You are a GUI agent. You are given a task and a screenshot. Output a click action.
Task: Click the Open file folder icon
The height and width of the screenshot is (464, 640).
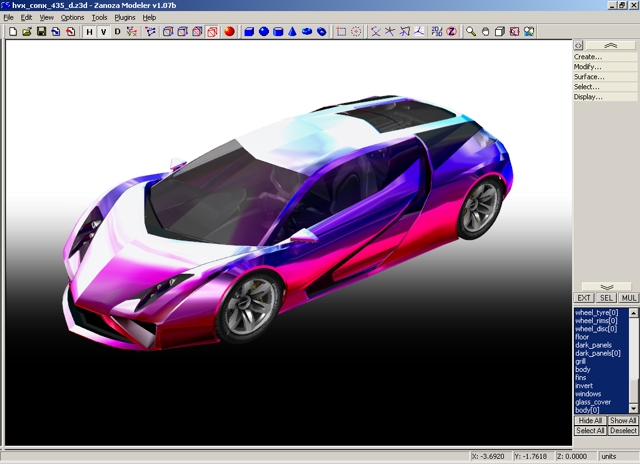26,32
